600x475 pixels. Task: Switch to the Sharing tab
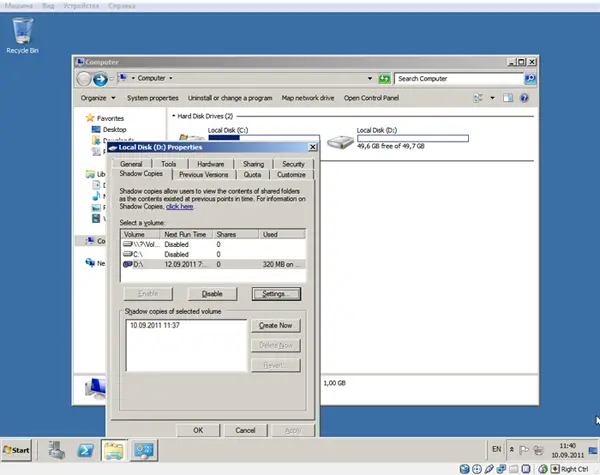point(253,164)
